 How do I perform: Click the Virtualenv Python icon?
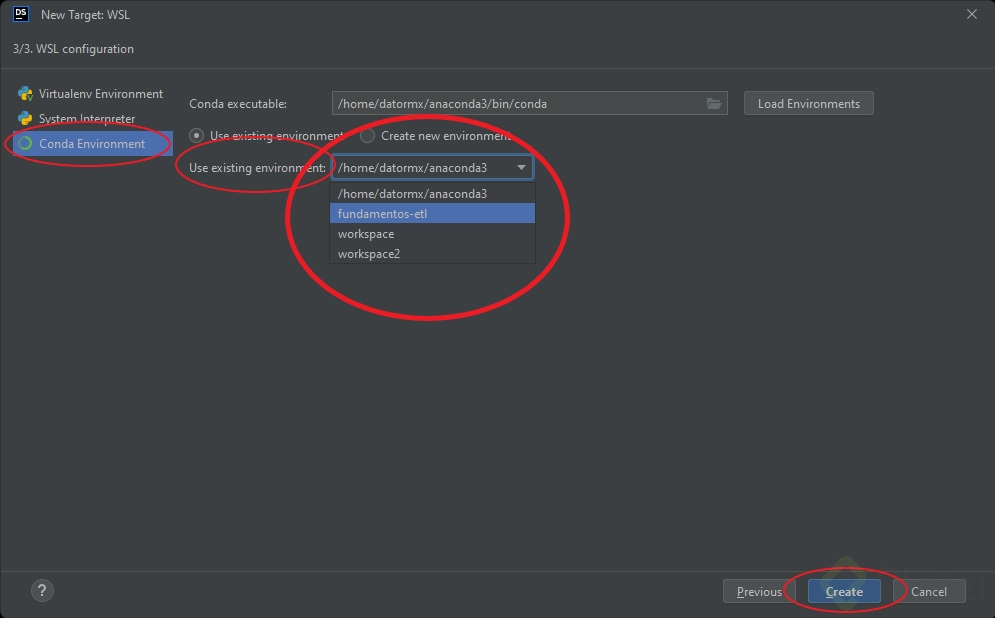(x=25, y=94)
